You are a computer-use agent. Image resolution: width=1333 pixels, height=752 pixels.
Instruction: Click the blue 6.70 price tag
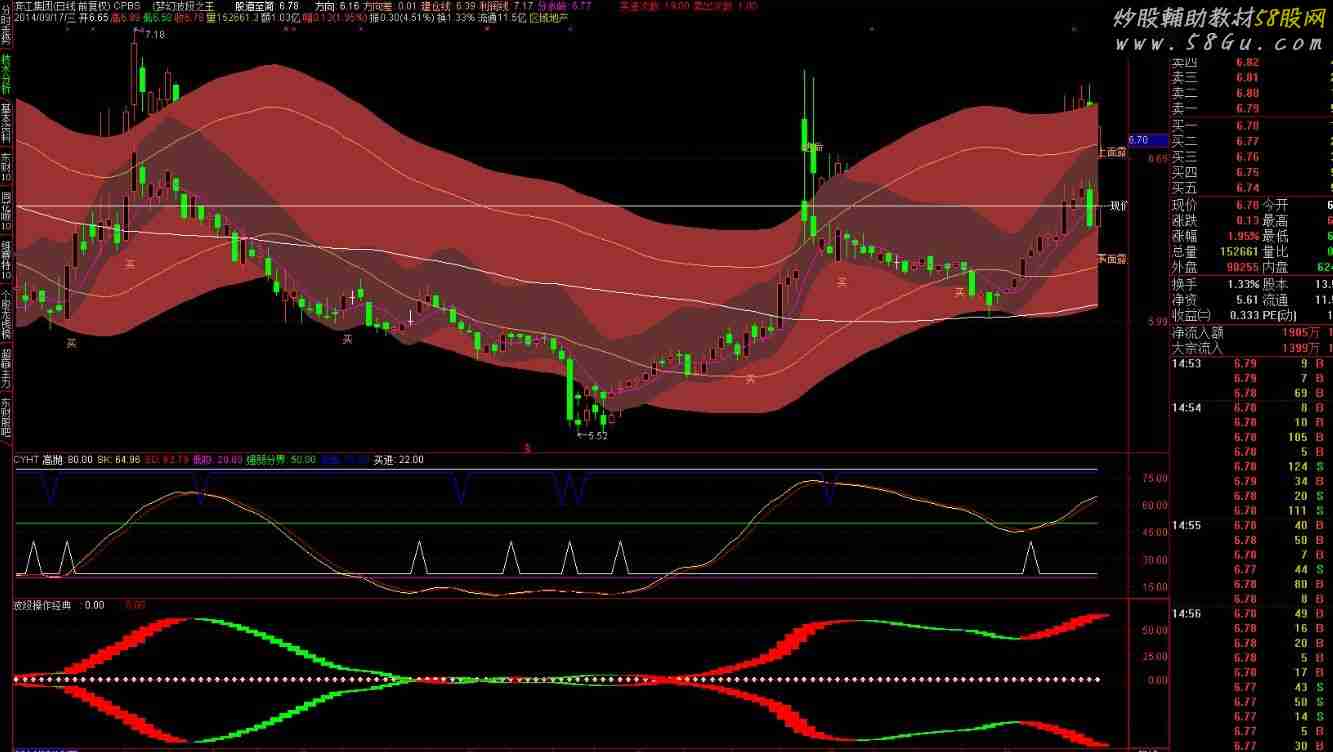pos(1146,141)
